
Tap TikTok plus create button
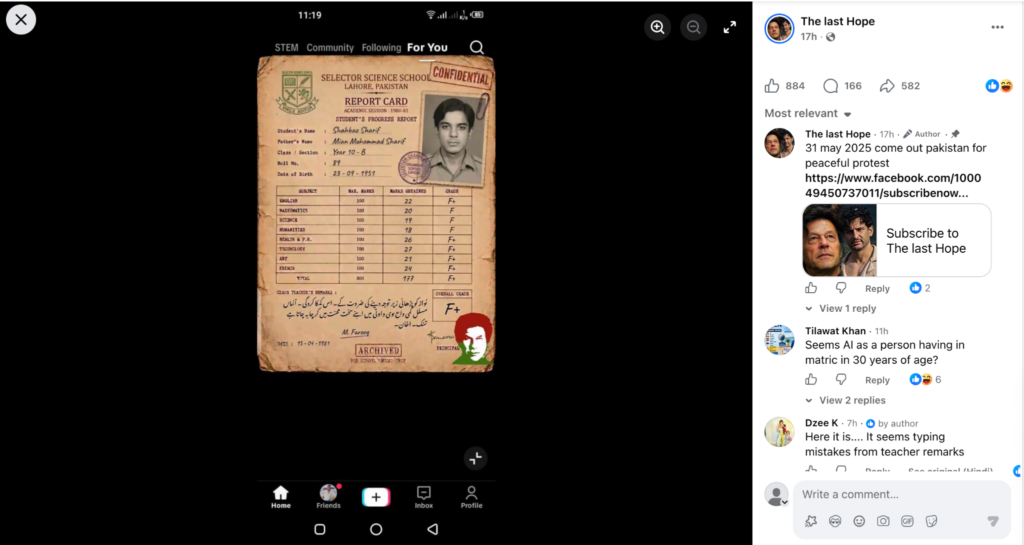point(376,497)
